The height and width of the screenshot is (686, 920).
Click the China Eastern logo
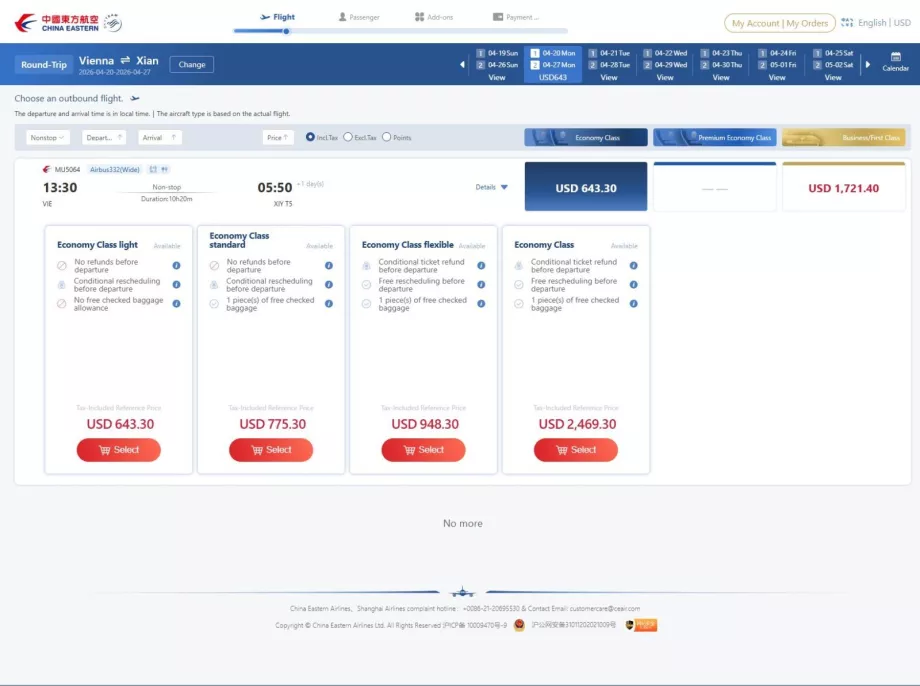[69, 22]
